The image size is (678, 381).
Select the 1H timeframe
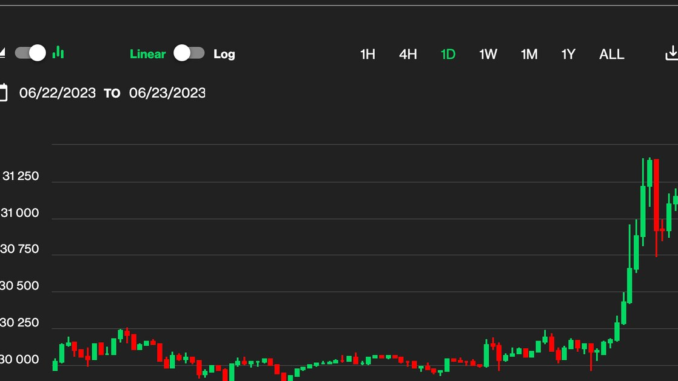pos(368,54)
